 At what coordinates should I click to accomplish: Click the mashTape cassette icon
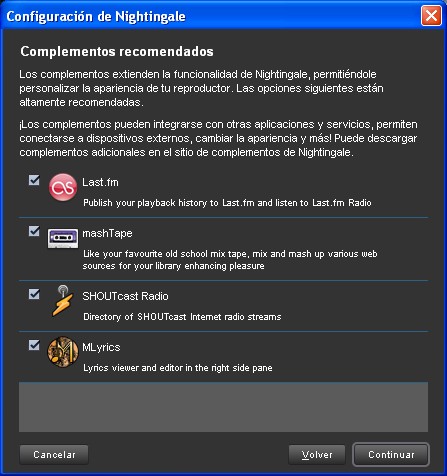point(63,238)
